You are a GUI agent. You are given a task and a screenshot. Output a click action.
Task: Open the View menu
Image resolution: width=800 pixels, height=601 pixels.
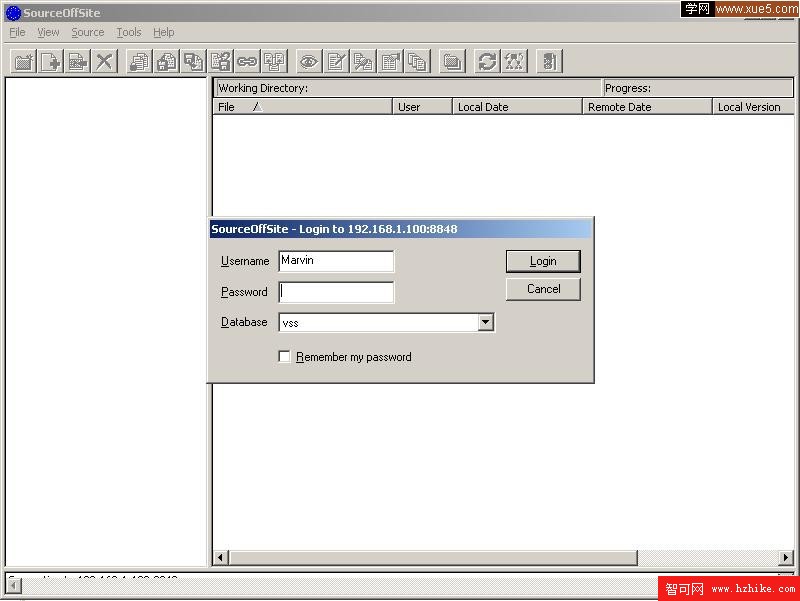point(48,33)
